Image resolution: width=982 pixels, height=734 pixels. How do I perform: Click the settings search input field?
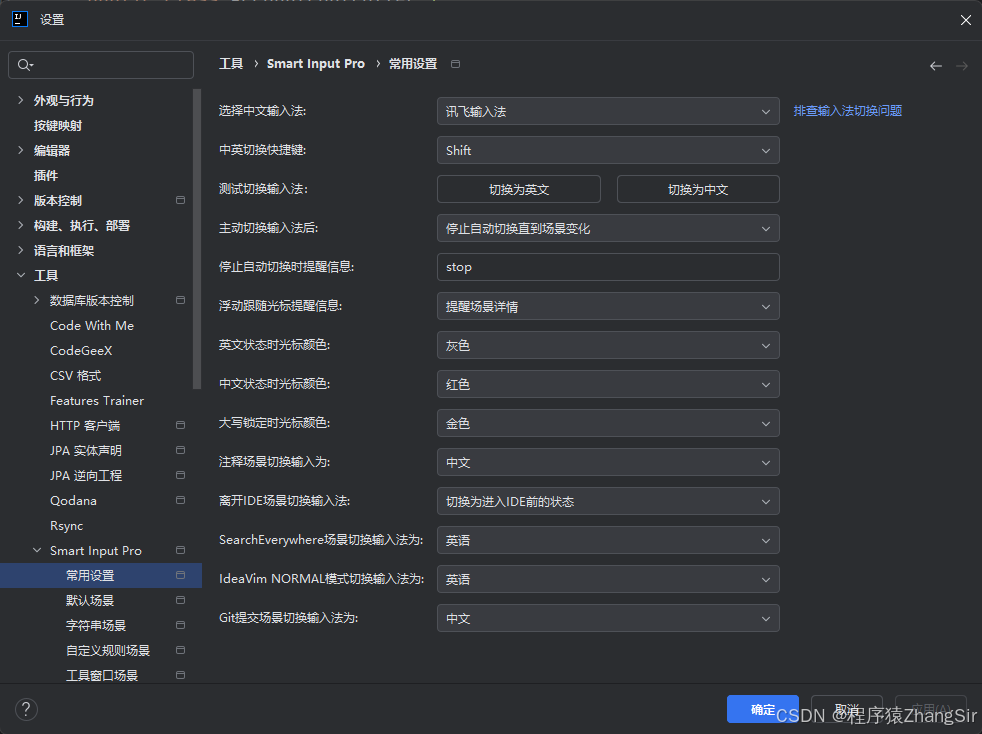coord(101,65)
